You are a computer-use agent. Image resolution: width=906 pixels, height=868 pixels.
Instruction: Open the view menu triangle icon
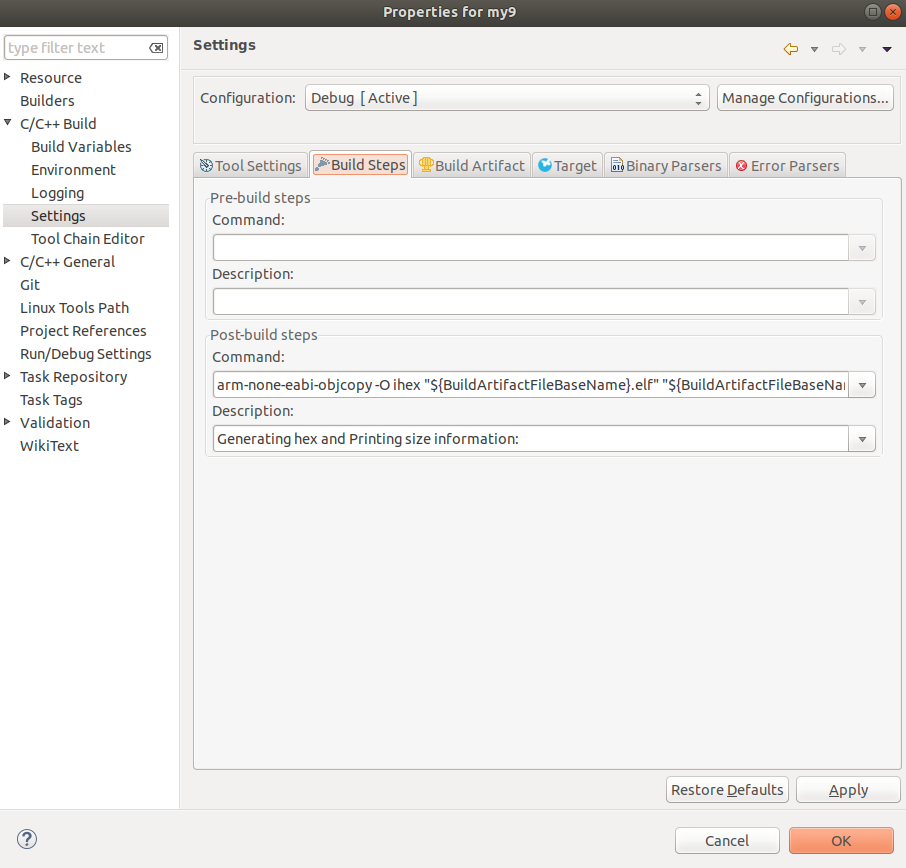pyautogui.click(x=886, y=49)
